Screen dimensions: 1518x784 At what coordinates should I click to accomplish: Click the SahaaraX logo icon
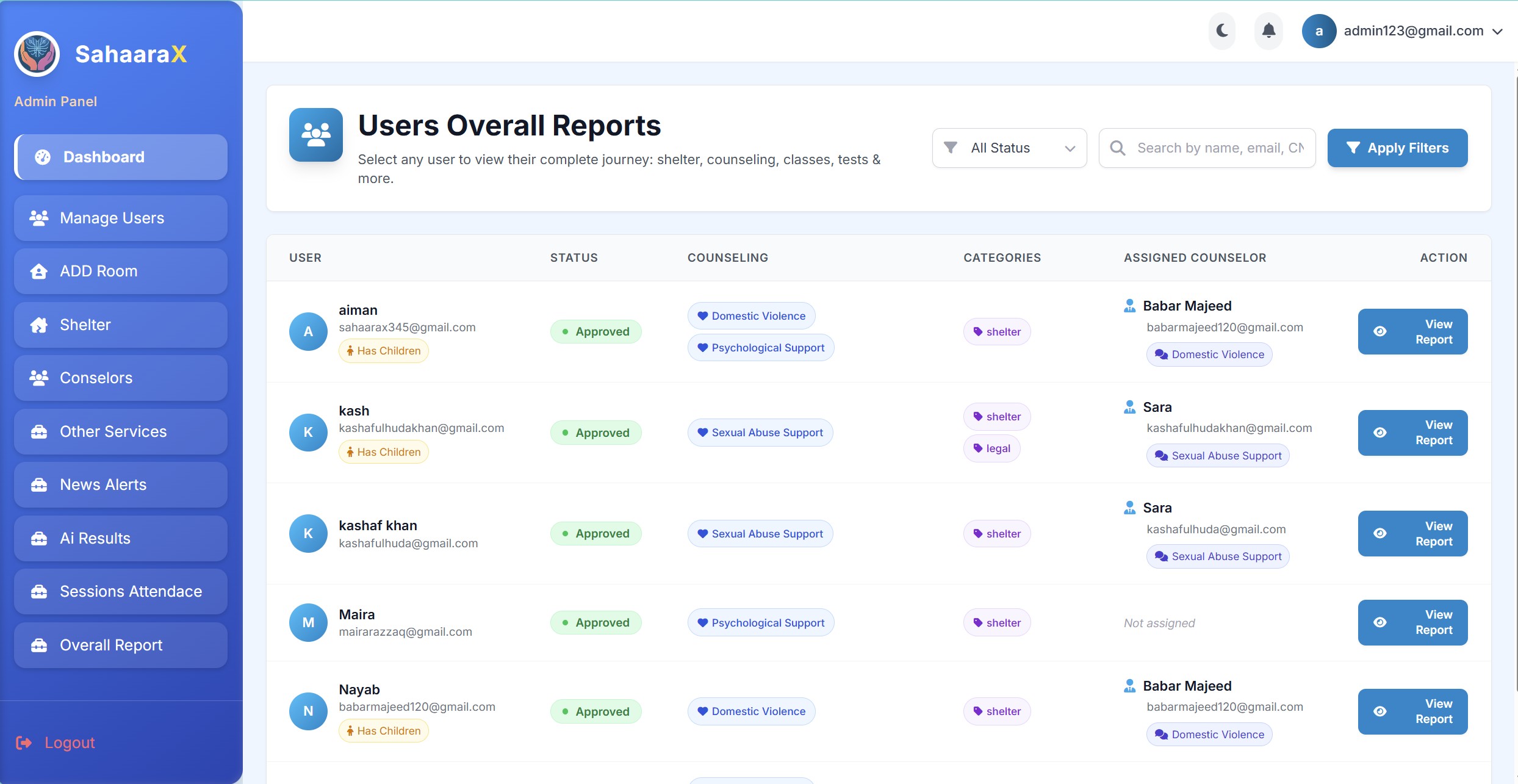(x=37, y=54)
